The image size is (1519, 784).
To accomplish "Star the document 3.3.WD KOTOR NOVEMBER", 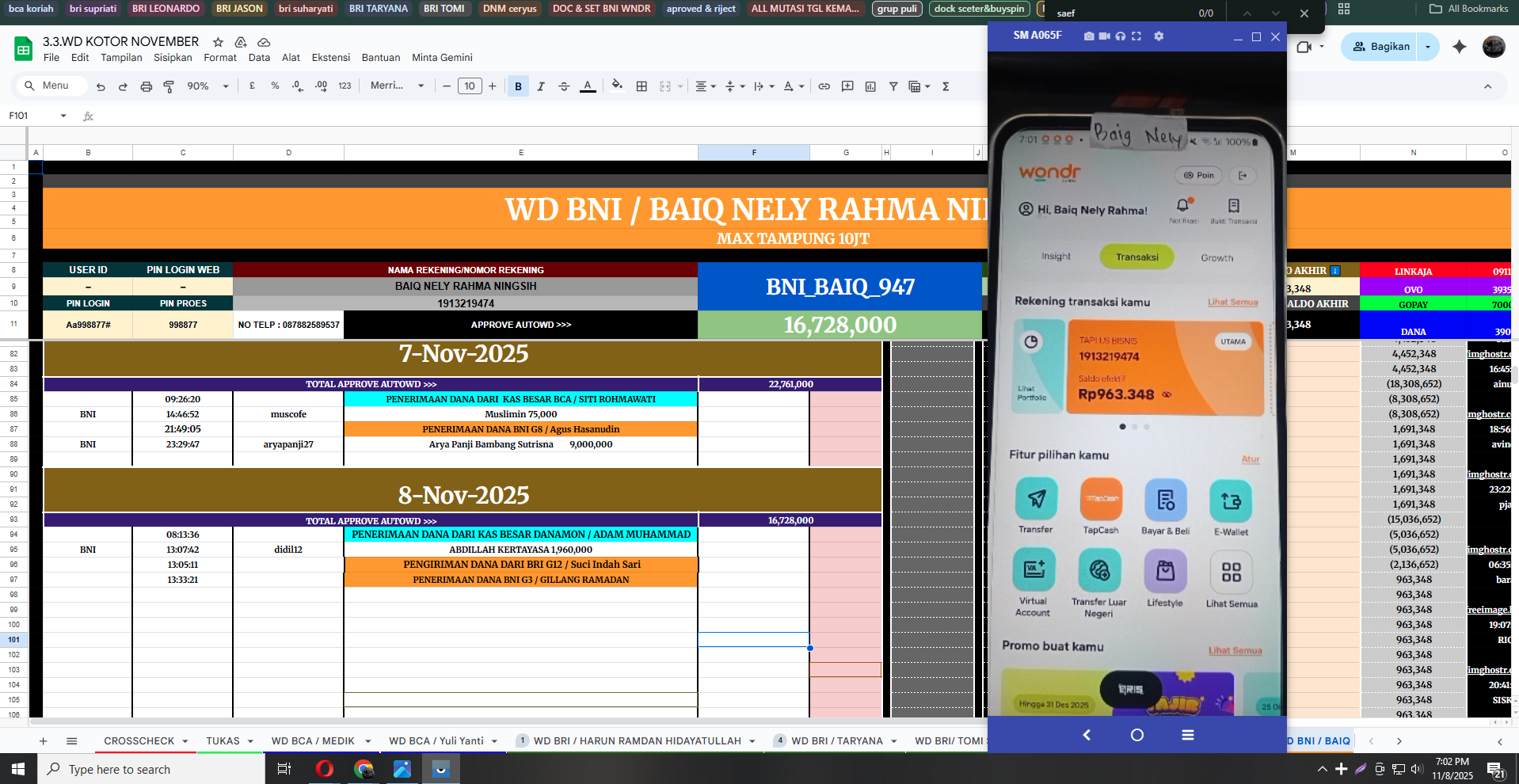I will [x=218, y=42].
